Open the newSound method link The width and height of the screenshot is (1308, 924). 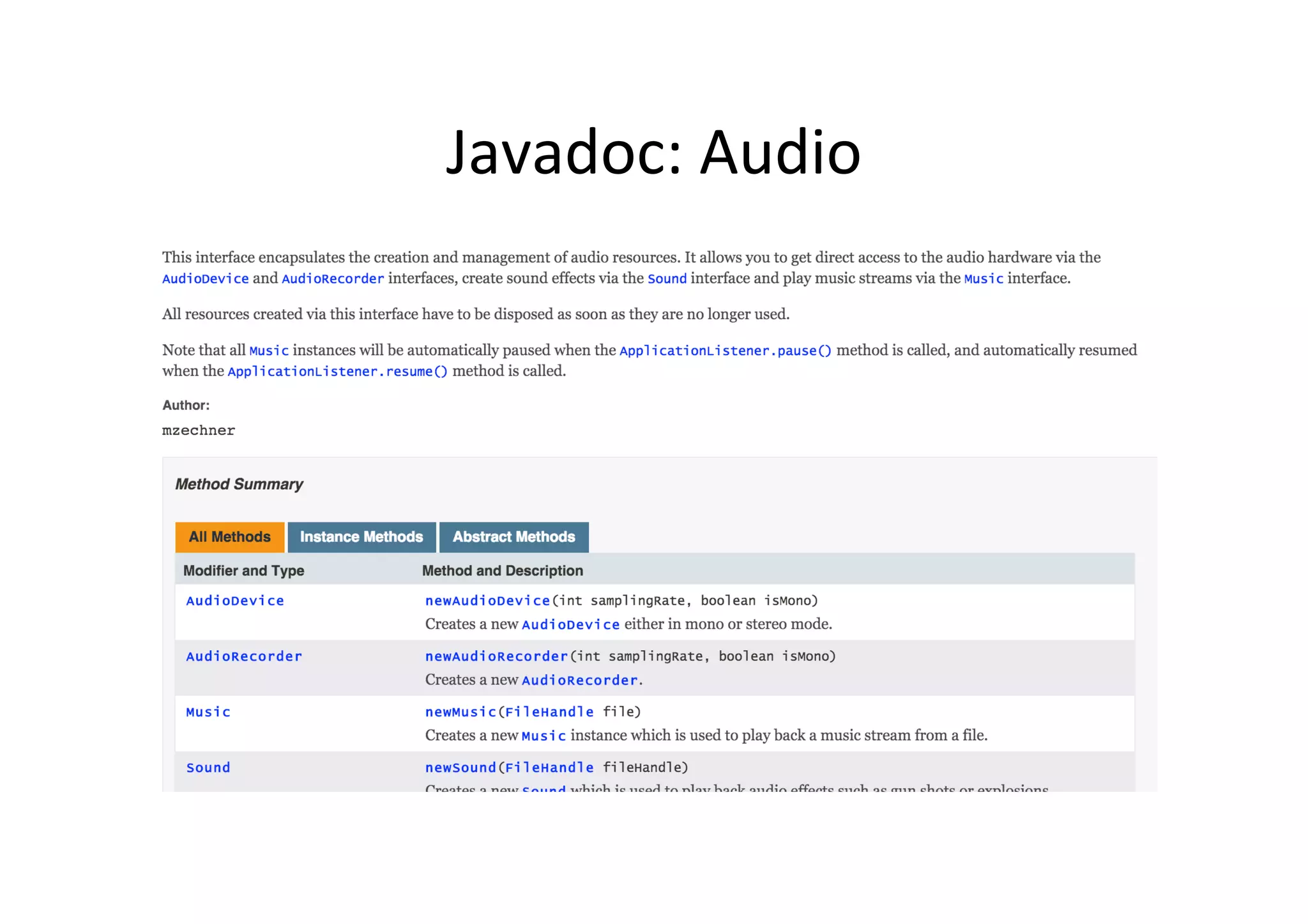(x=460, y=768)
